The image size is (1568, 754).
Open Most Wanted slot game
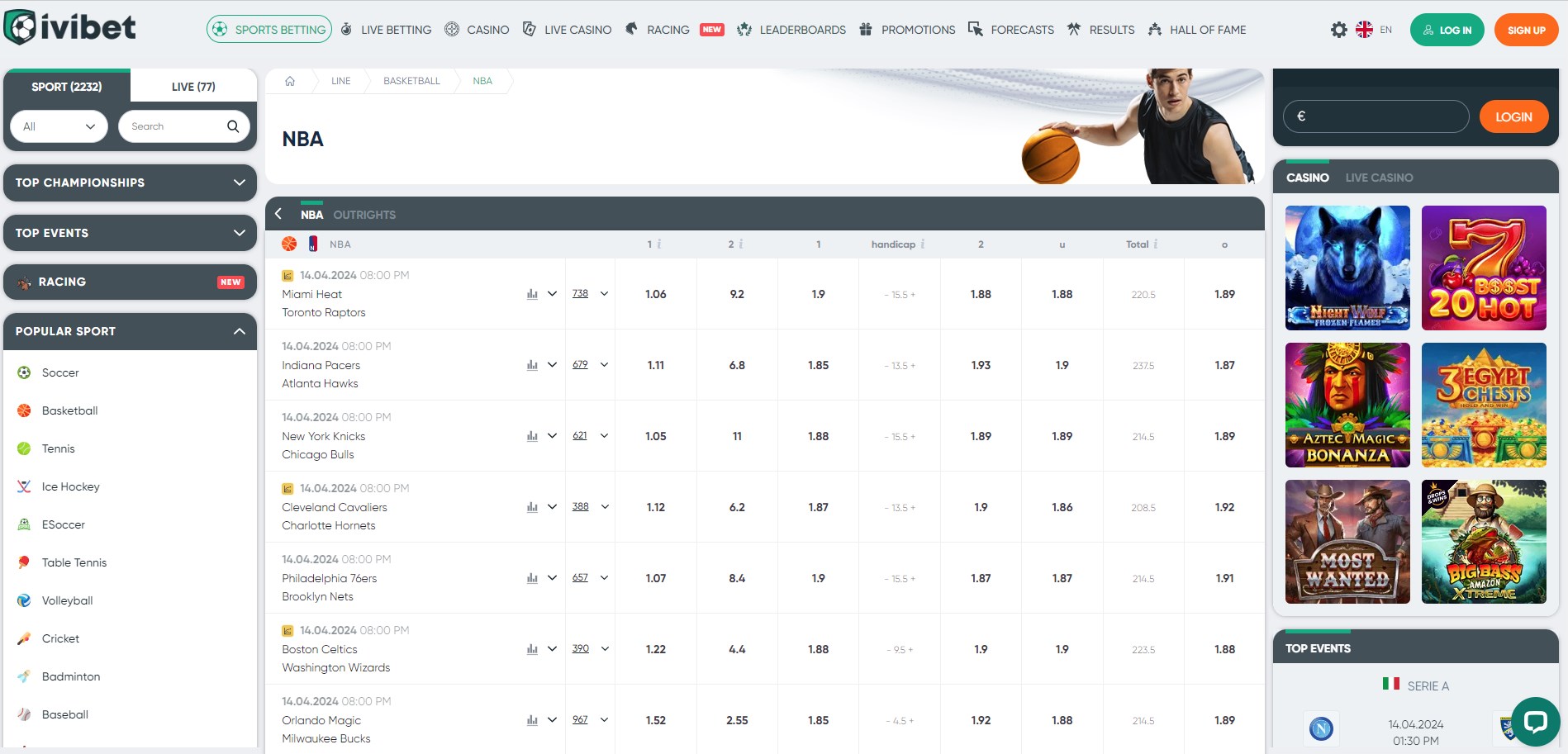(x=1347, y=542)
